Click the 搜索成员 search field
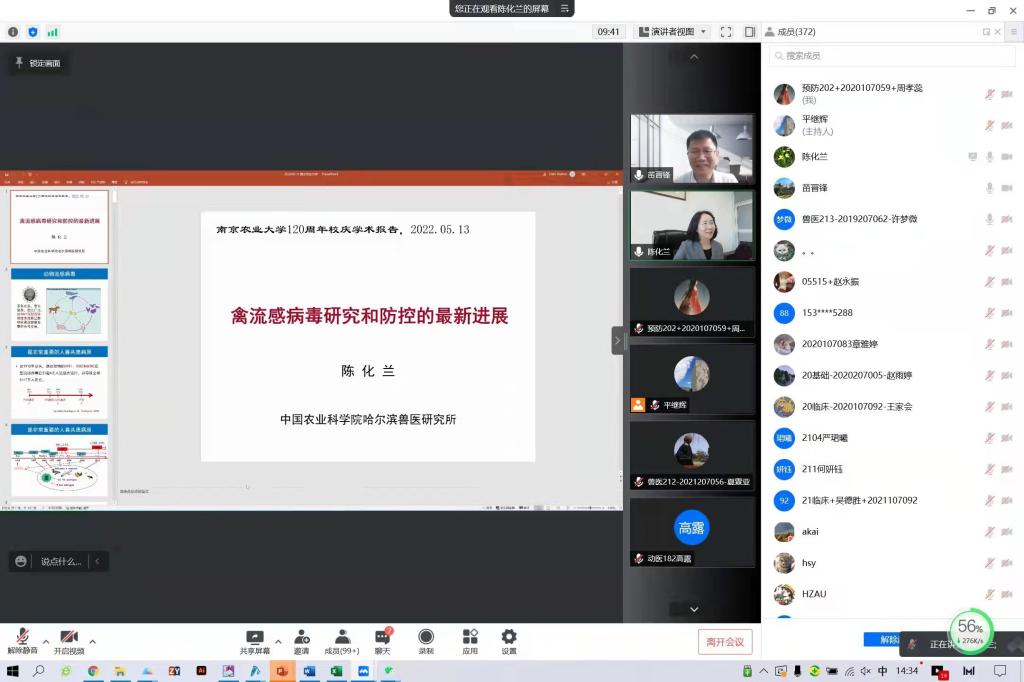This screenshot has width=1024, height=682. coord(890,56)
